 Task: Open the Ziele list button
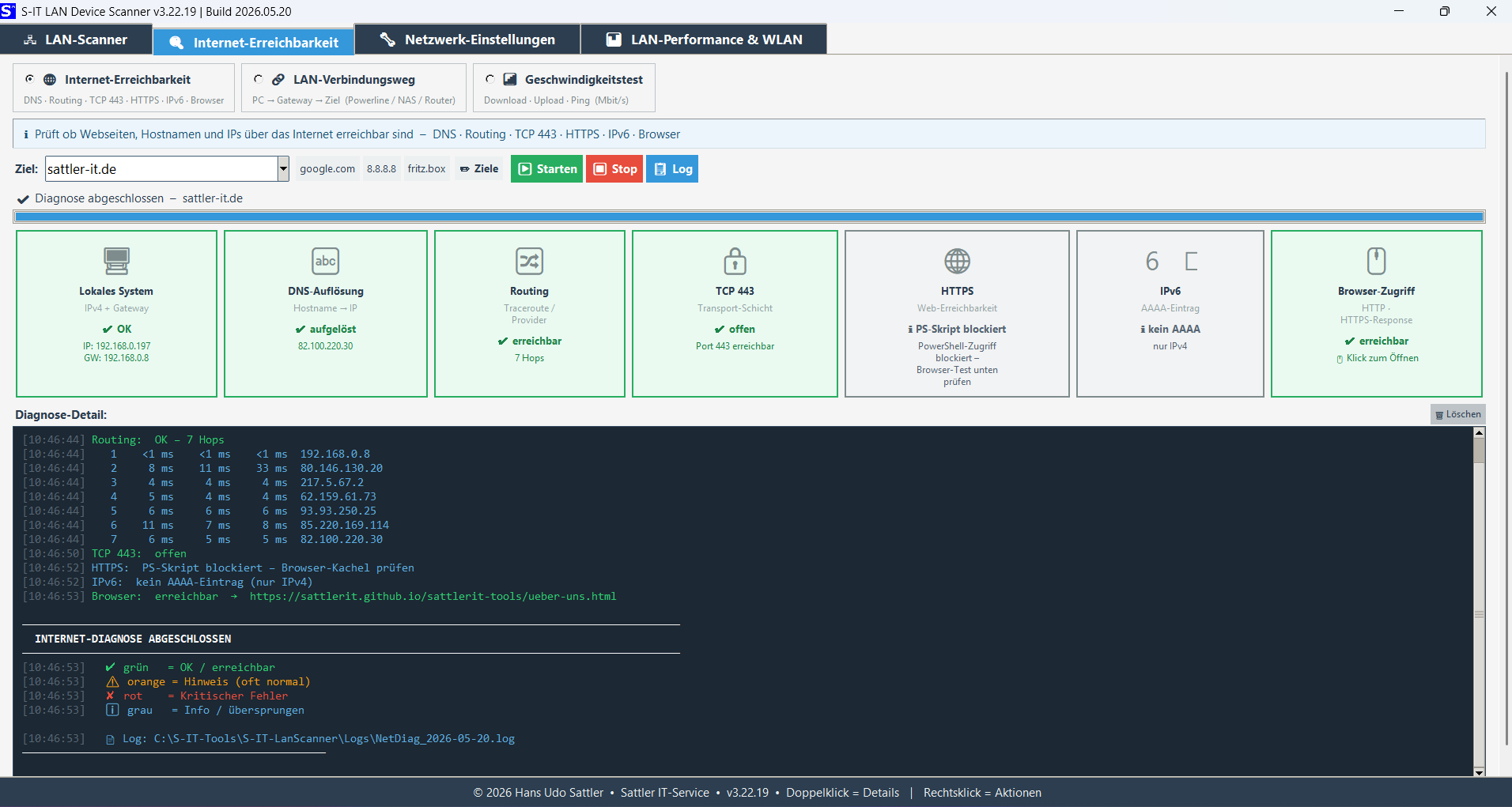coord(479,169)
